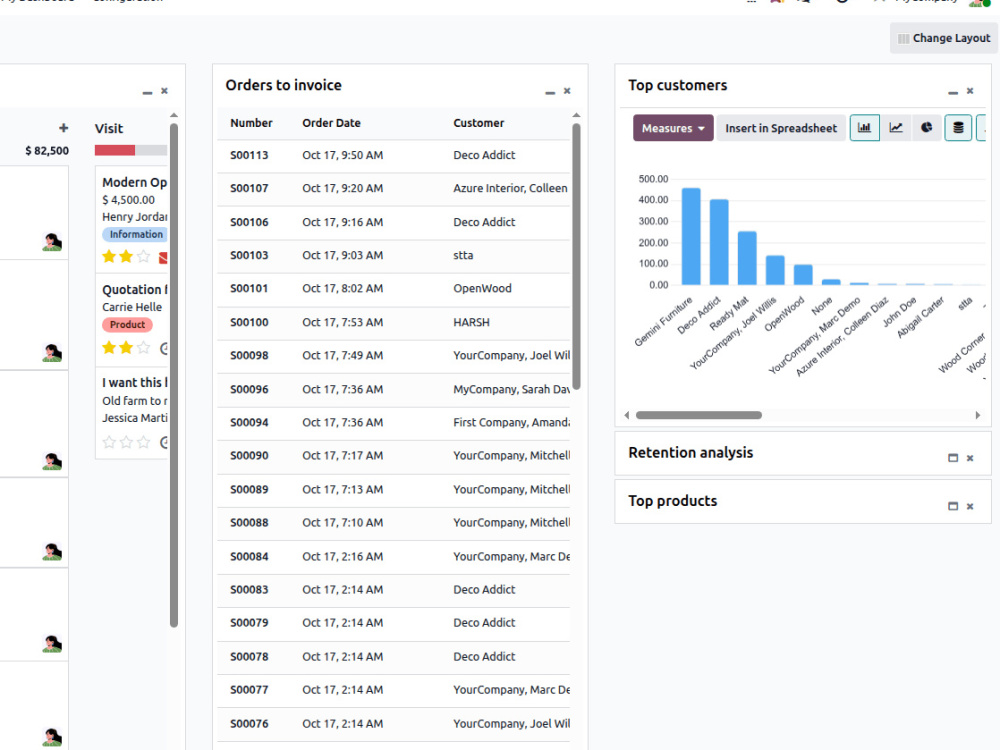Click the kanban widget vertical scrollbar thumb
Screen dimensions: 1000x750
(x=173, y=376)
